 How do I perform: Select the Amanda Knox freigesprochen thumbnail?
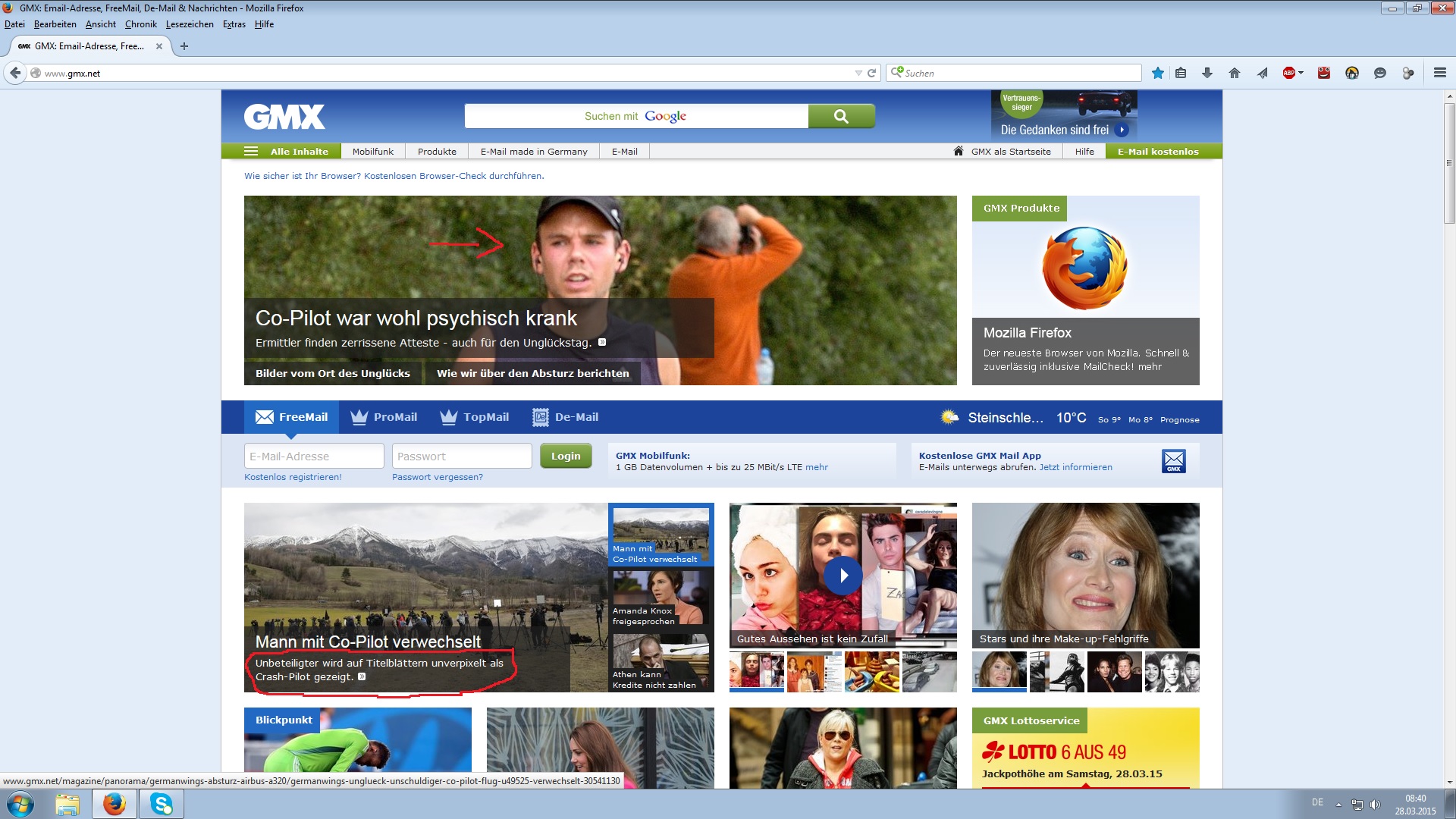click(x=661, y=598)
